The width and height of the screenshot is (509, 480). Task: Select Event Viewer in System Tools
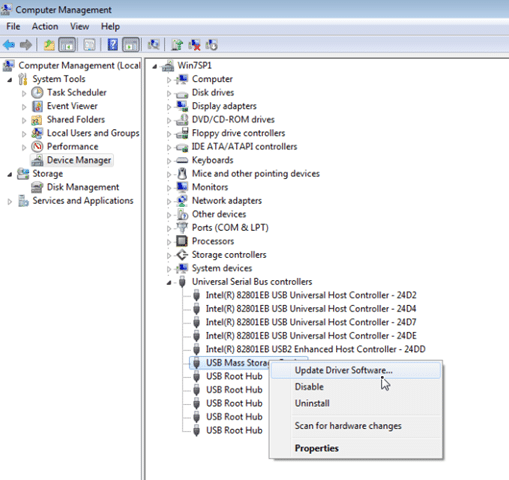(x=72, y=106)
